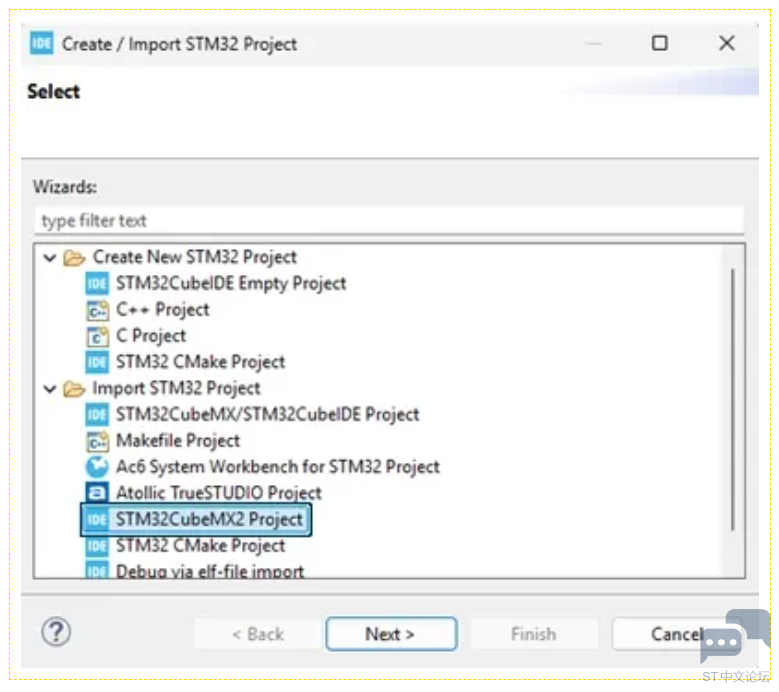Collapse the Import STM32 Project group

click(x=50, y=389)
